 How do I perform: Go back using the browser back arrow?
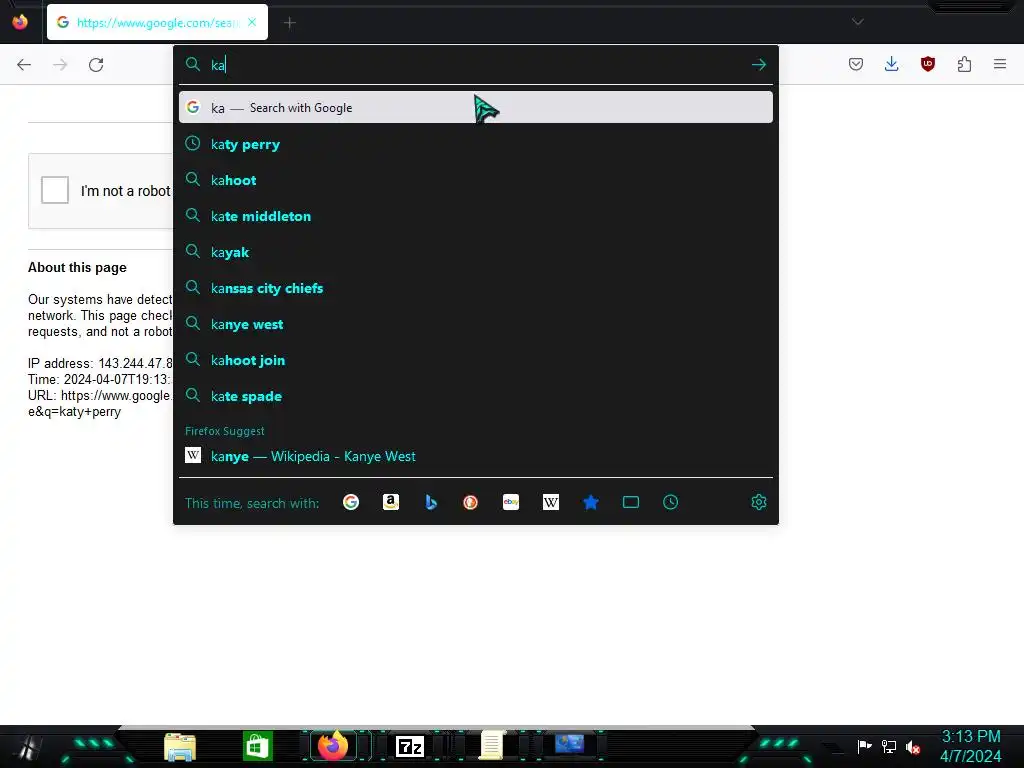[x=24, y=65]
